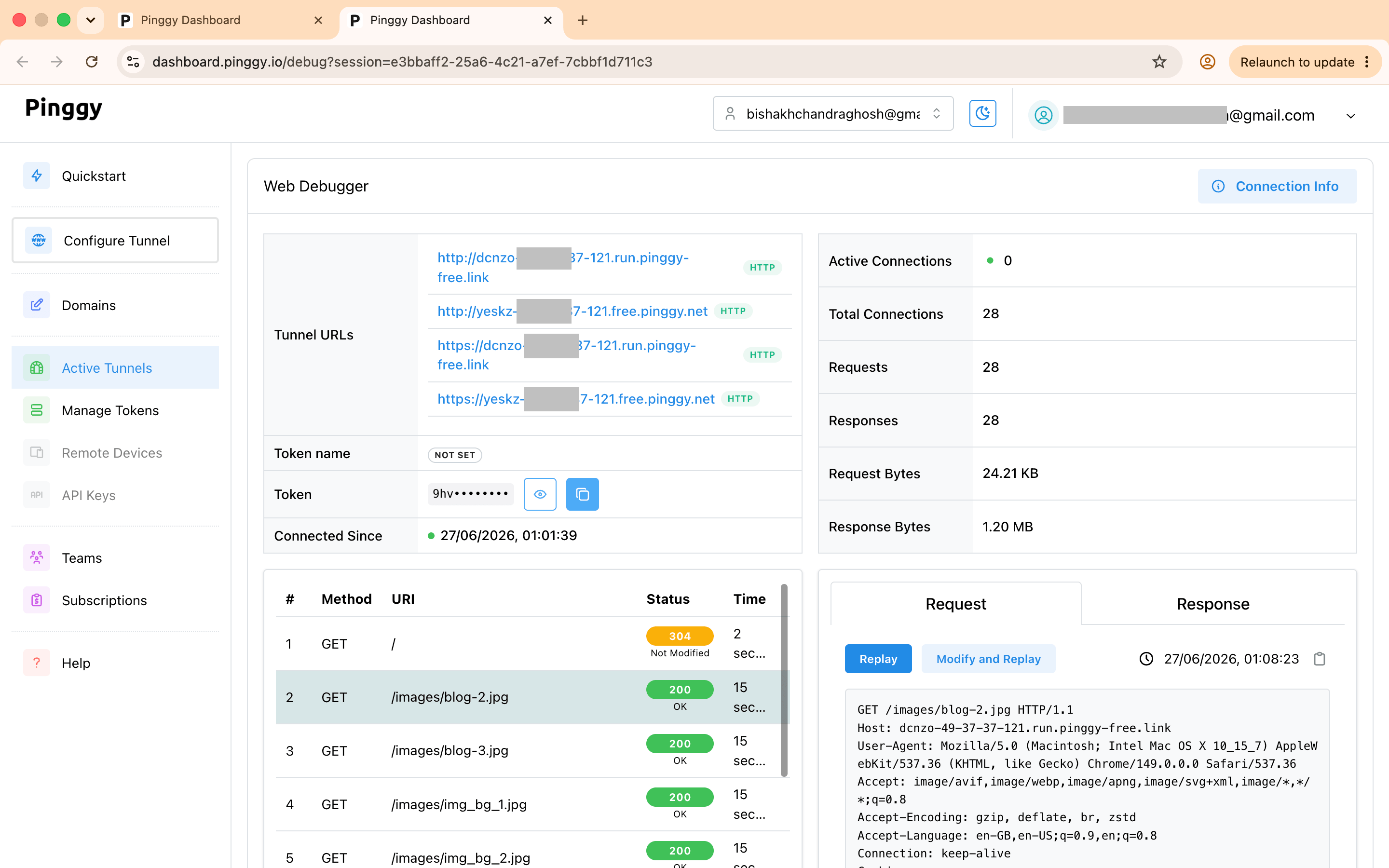Open the Help page
This screenshot has width=1389, height=868.
point(115,663)
